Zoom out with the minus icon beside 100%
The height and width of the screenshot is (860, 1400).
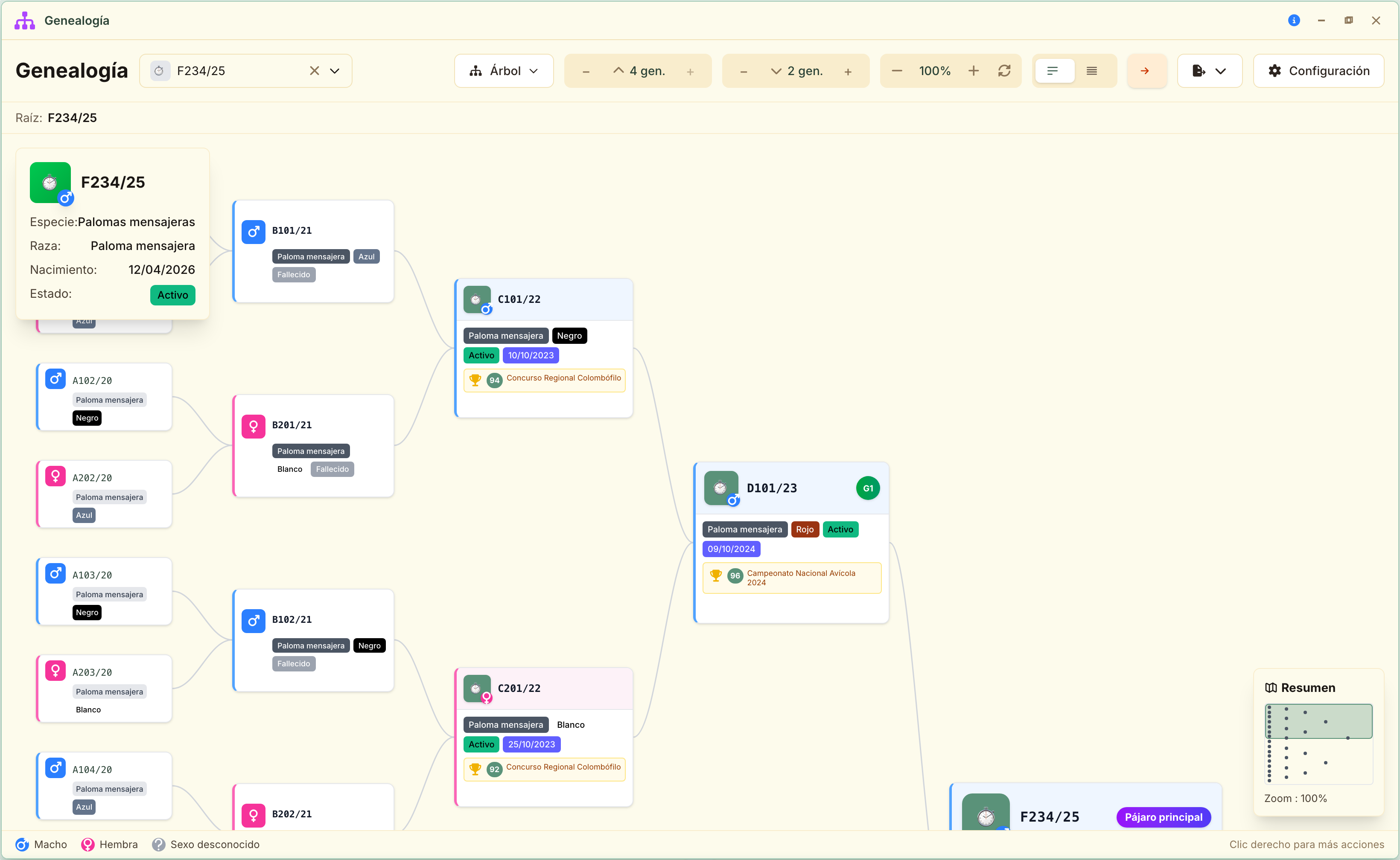pos(896,70)
